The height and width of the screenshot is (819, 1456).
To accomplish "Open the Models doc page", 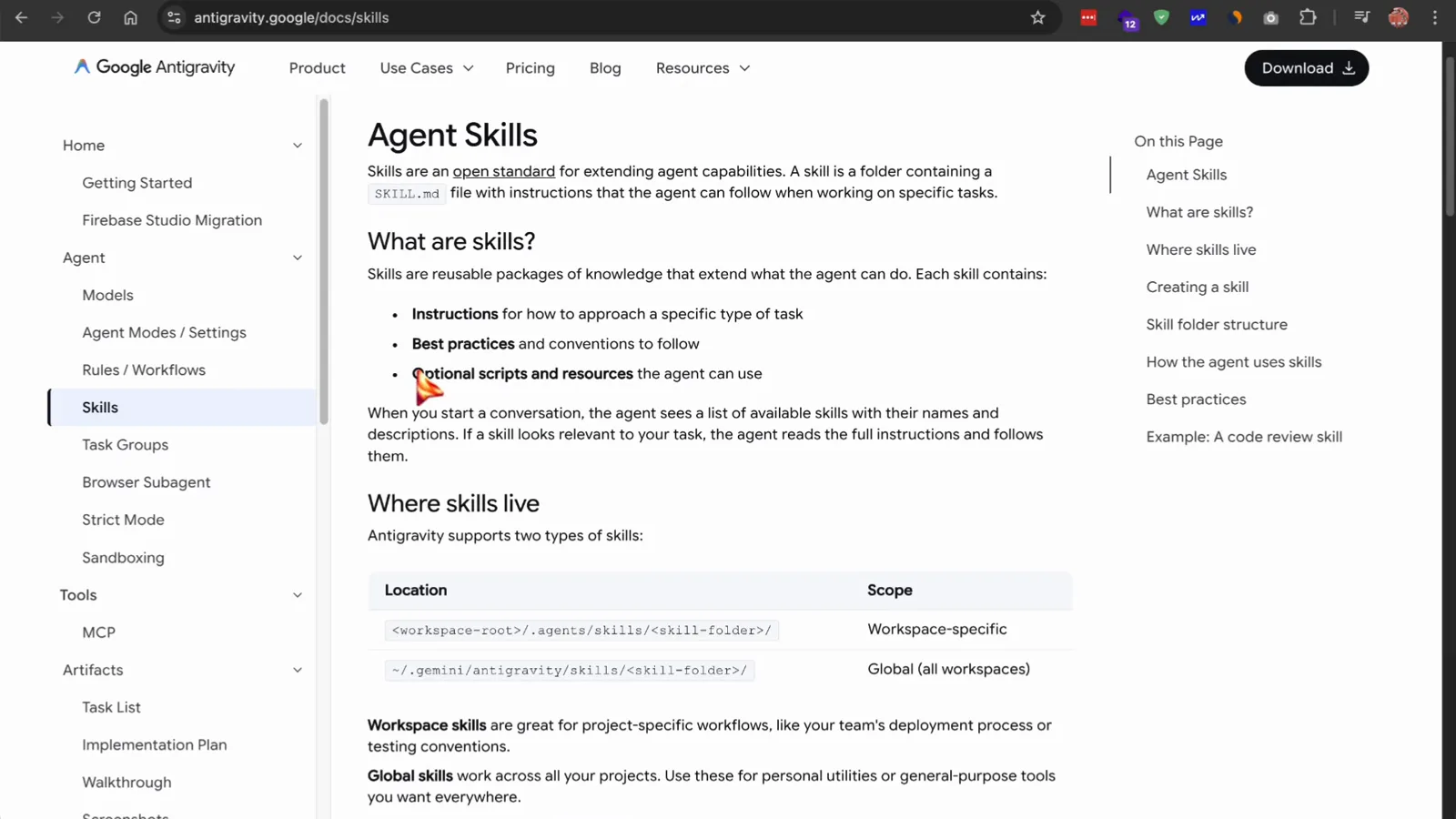I will pyautogui.click(x=107, y=295).
